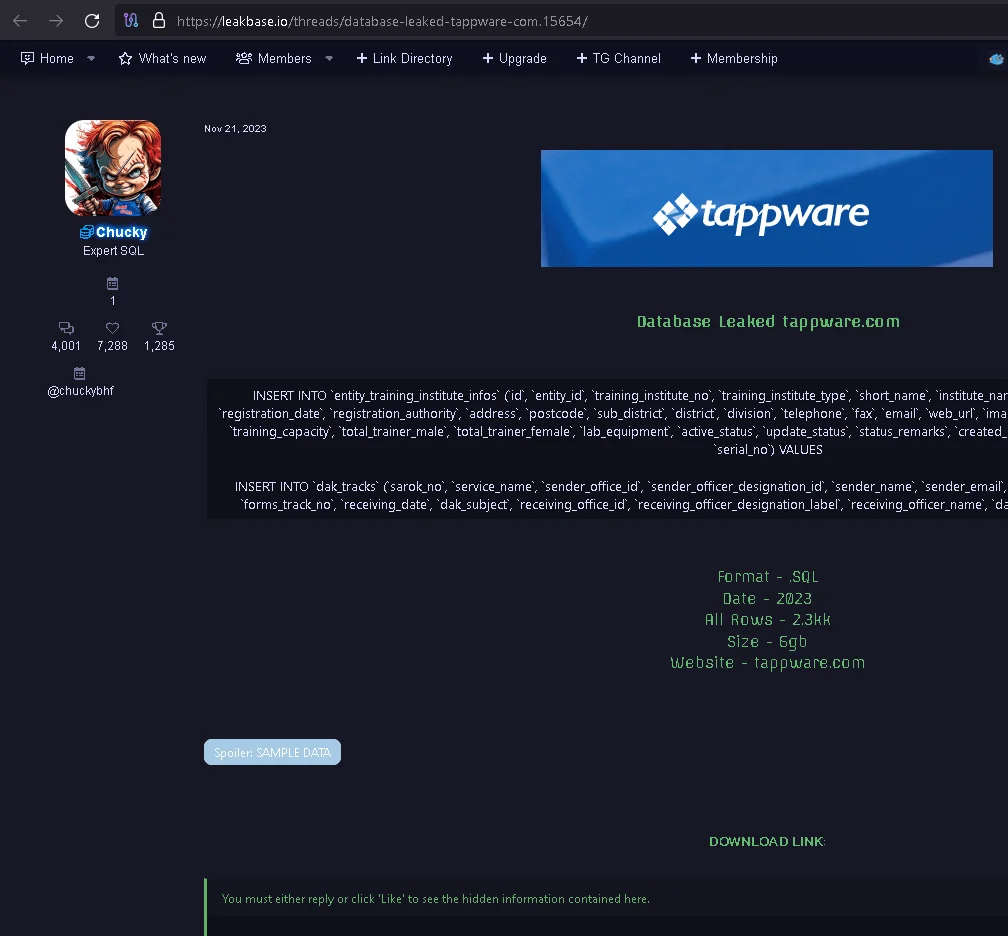The image size is (1008, 936).
Task: Click the 7,288 reaction score
Action: [x=112, y=346]
